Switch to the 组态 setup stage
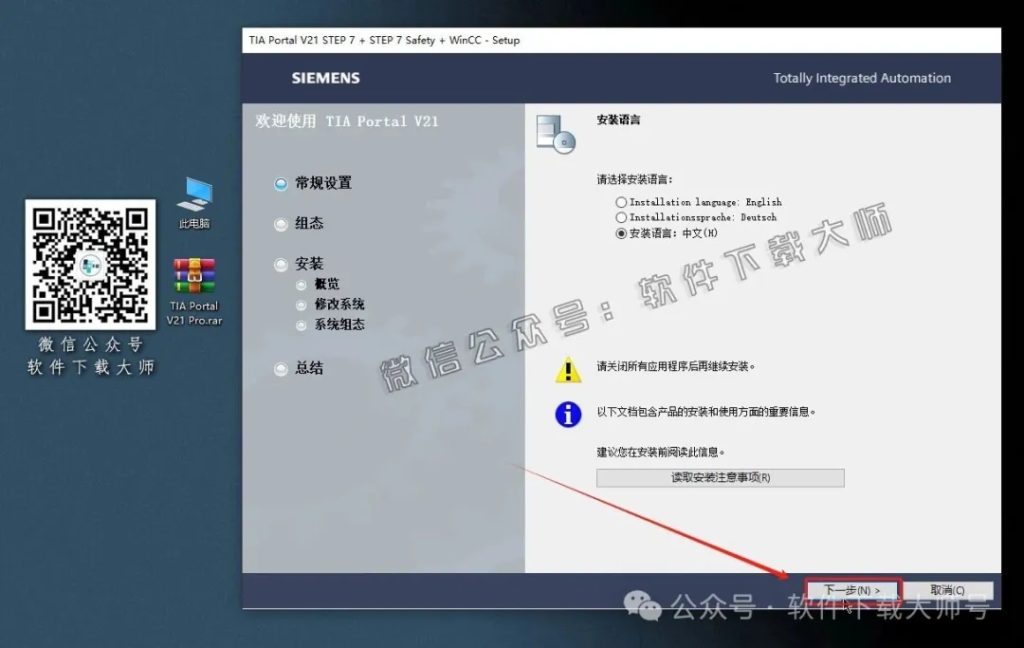The image size is (1024, 648). pos(281,224)
